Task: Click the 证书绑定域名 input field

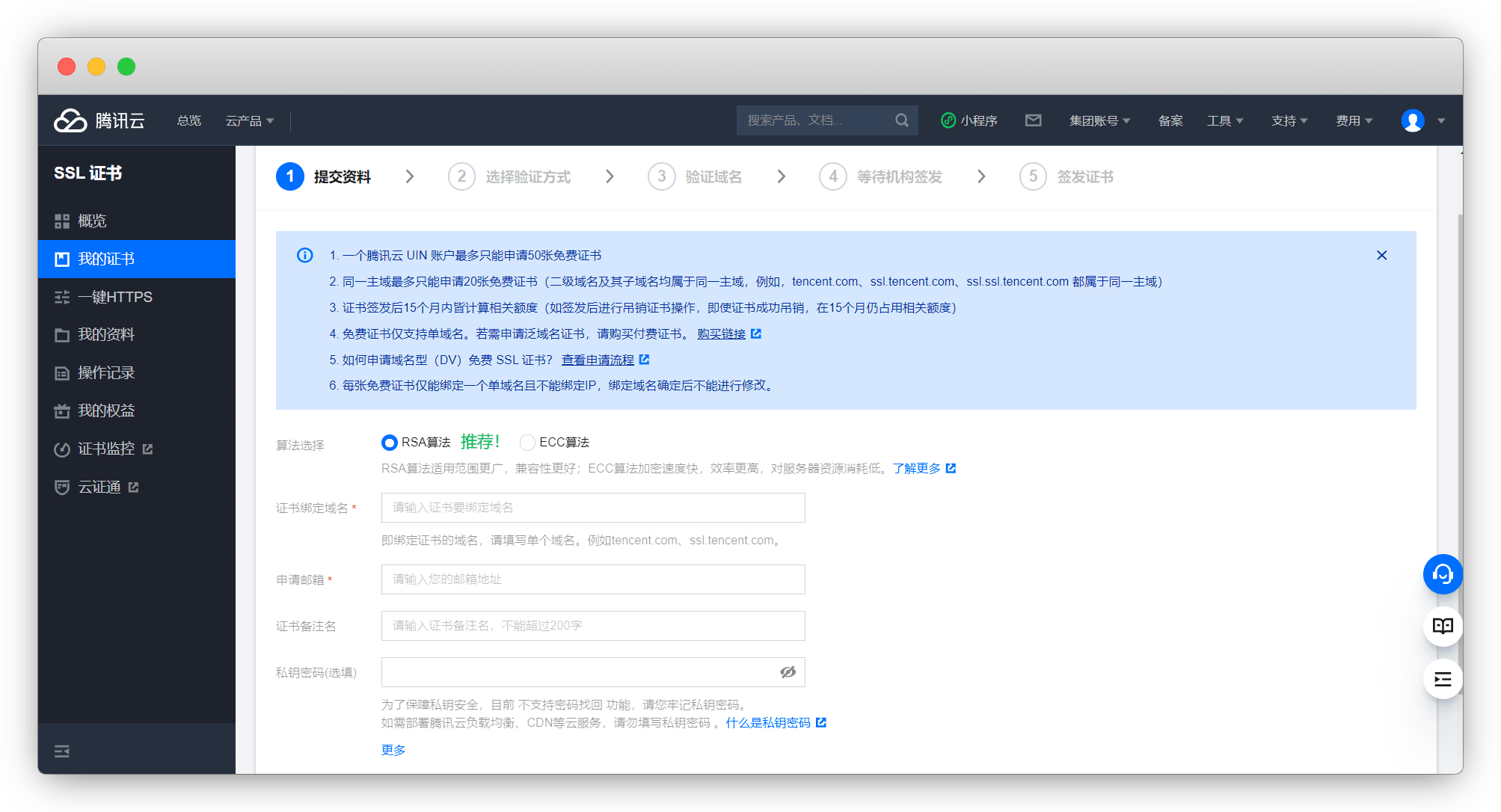Action: [x=592, y=508]
